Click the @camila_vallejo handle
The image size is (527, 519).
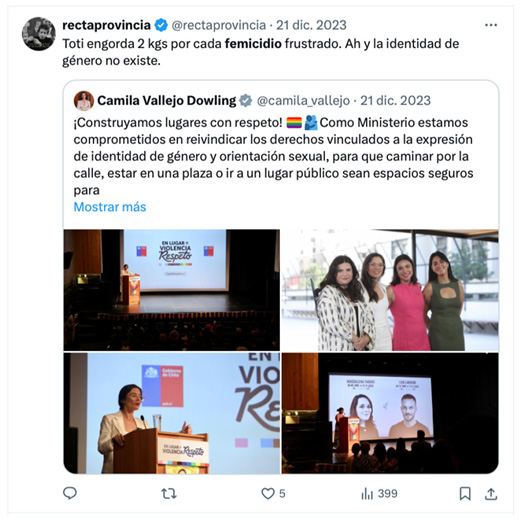click(303, 101)
